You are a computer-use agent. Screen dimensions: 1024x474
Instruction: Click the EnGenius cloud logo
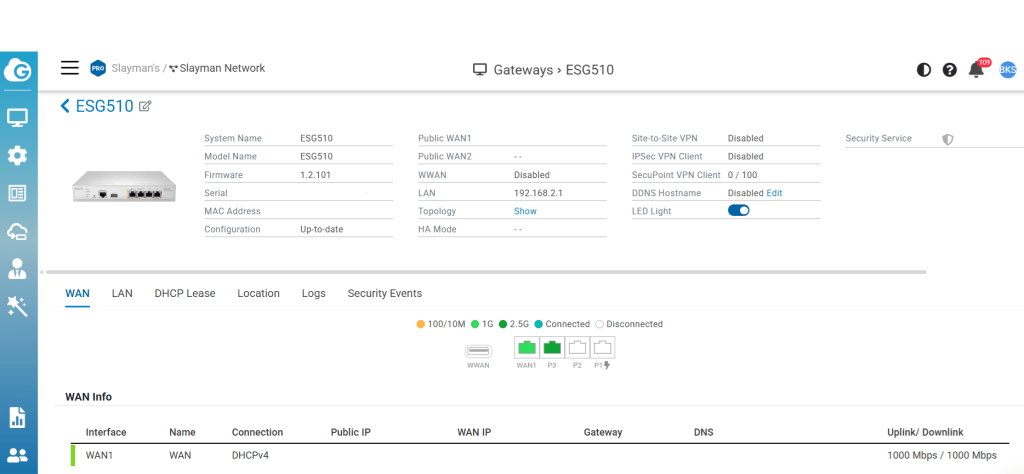(18, 71)
